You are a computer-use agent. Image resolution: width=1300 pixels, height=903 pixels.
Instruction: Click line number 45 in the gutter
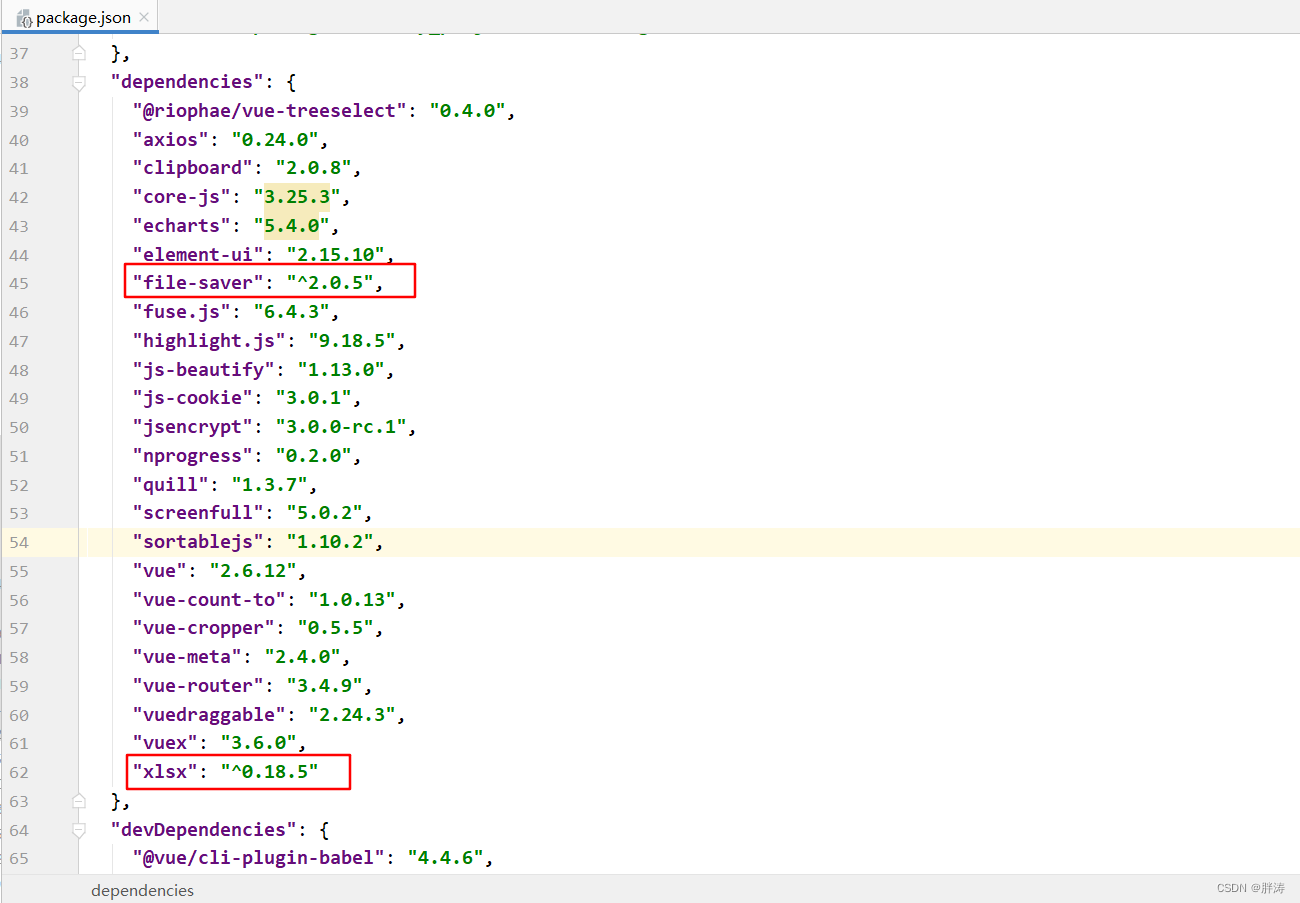click(19, 283)
